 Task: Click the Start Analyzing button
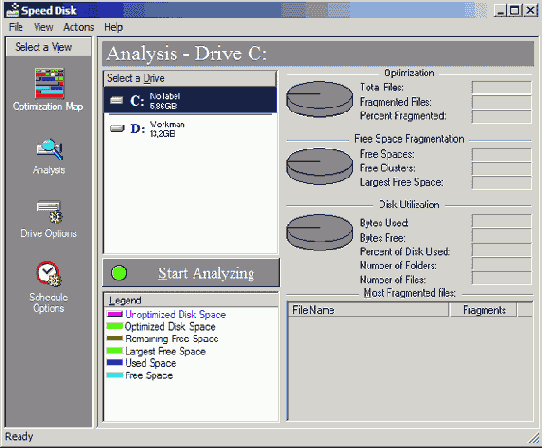(x=191, y=273)
